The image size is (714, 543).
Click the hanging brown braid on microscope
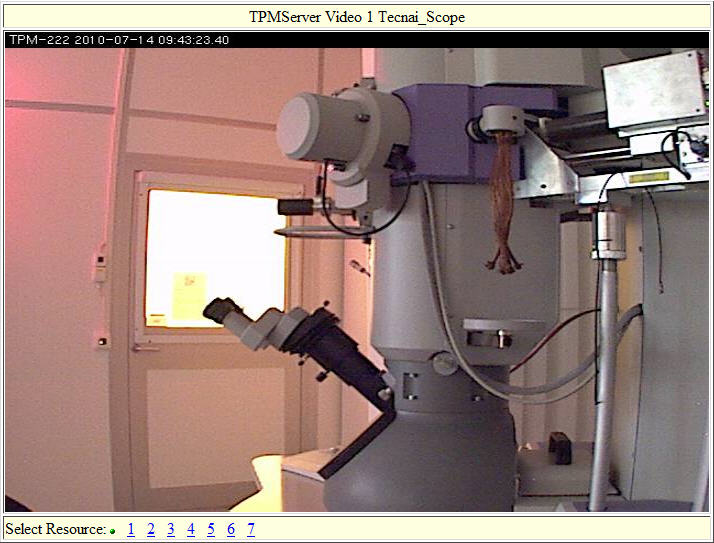tap(502, 200)
